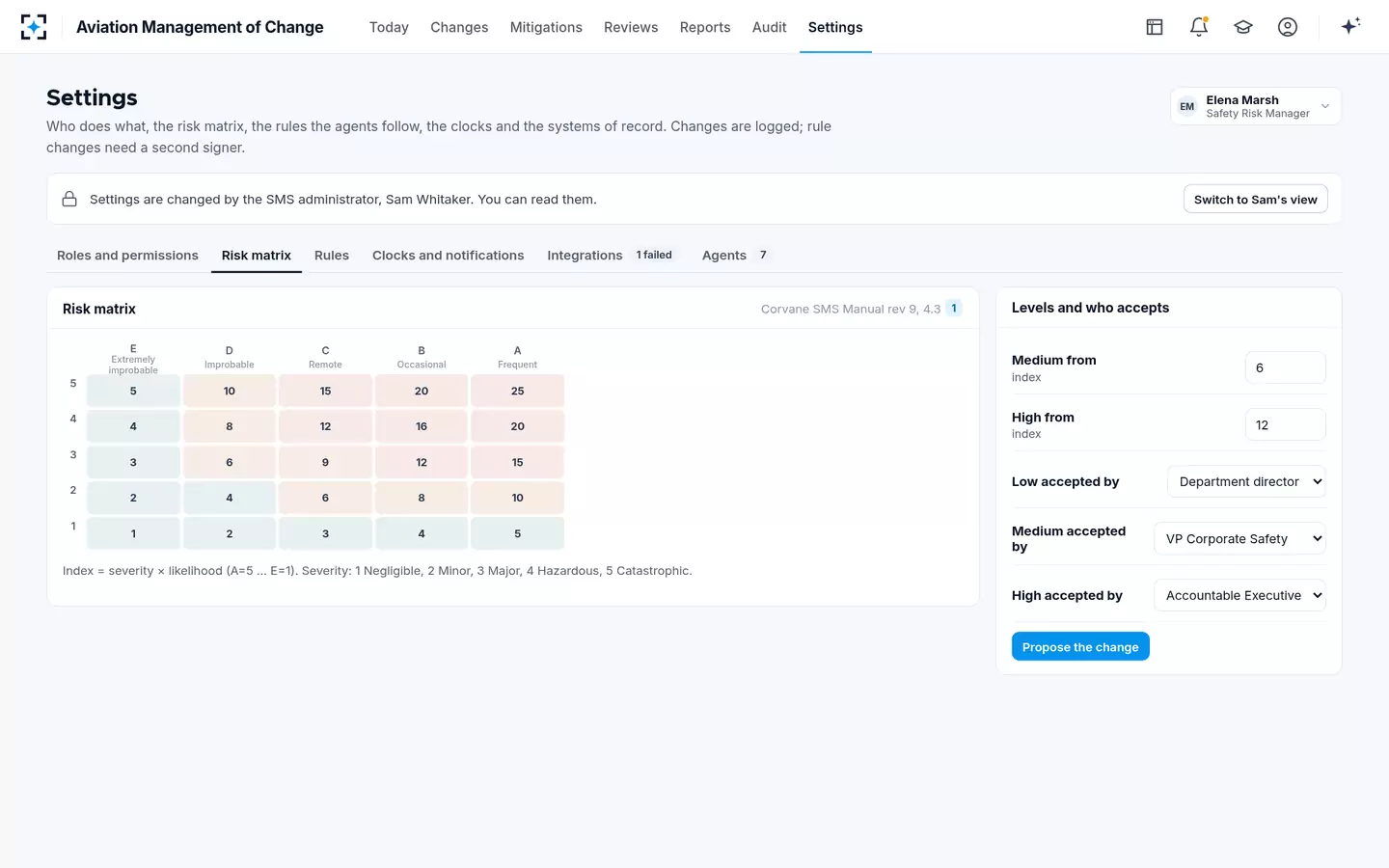Go to the Today tab
Screen dimensions: 1389x868
click(x=389, y=27)
